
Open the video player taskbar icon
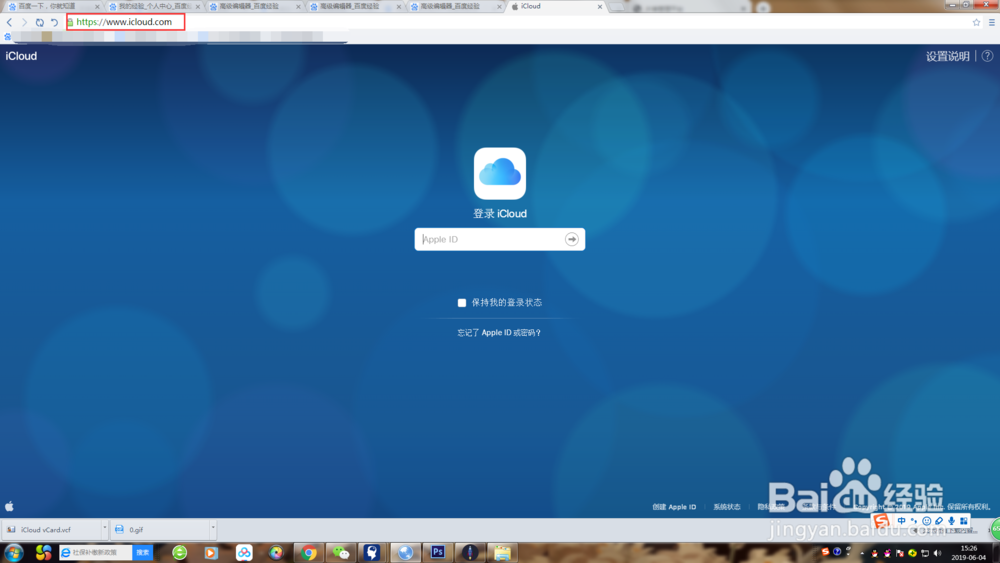[x=211, y=553]
